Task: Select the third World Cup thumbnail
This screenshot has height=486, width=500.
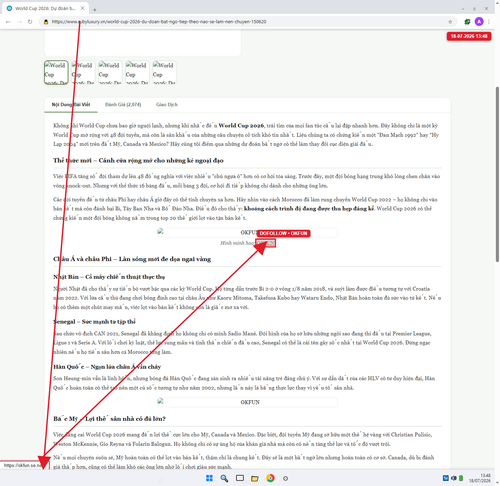Action: pos(110,72)
